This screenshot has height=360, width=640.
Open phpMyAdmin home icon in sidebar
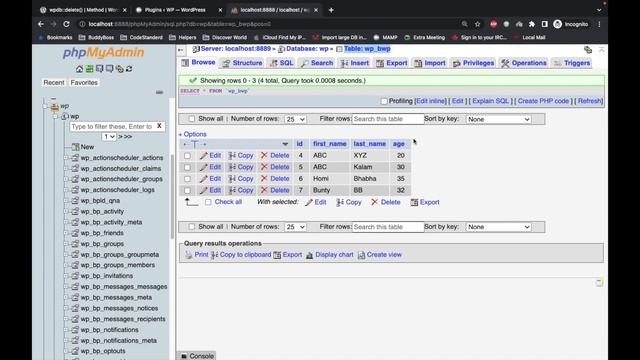[x=80, y=69]
